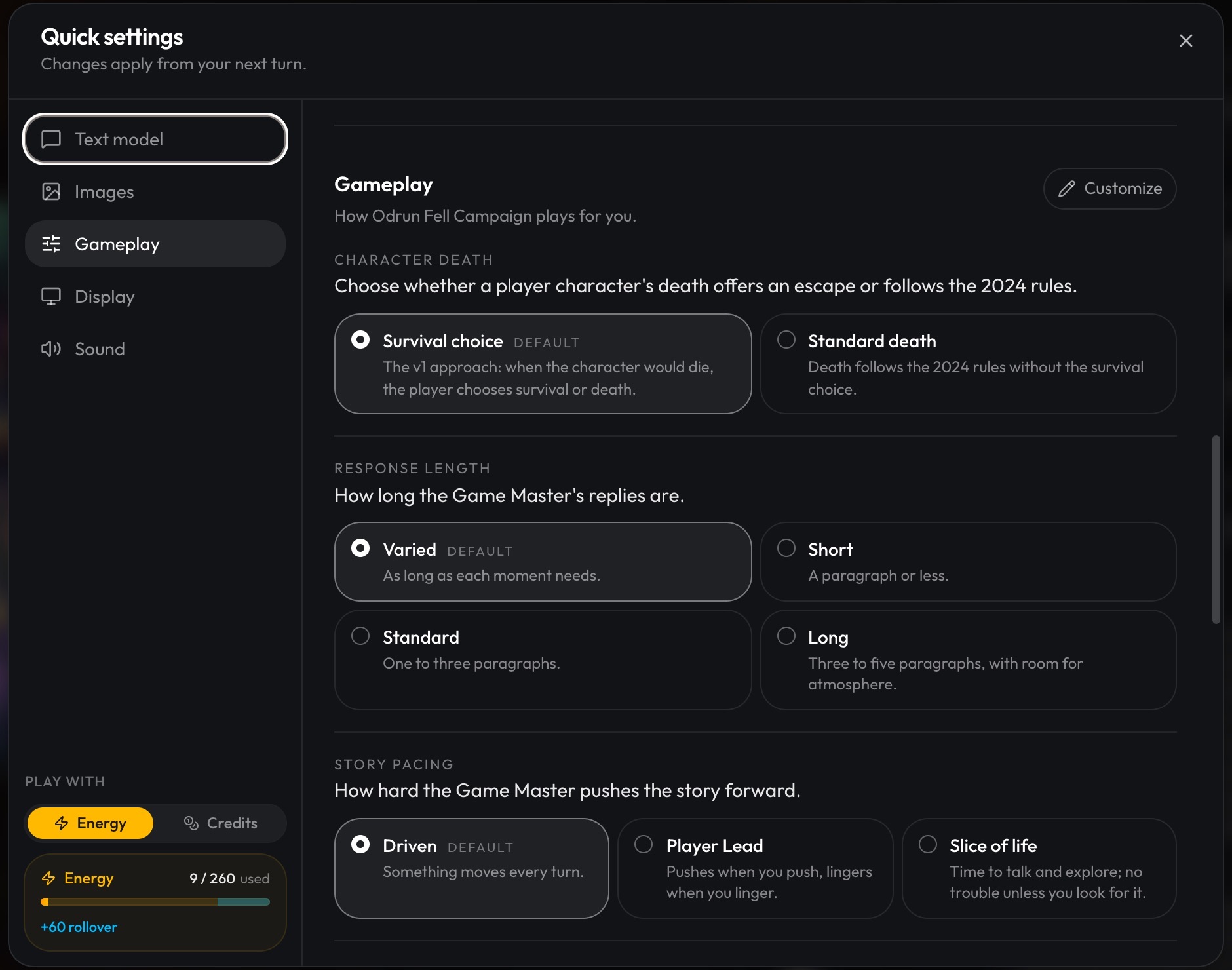Click the Display monitor icon in sidebar
Viewport: 1232px width, 970px height.
[x=51, y=296]
